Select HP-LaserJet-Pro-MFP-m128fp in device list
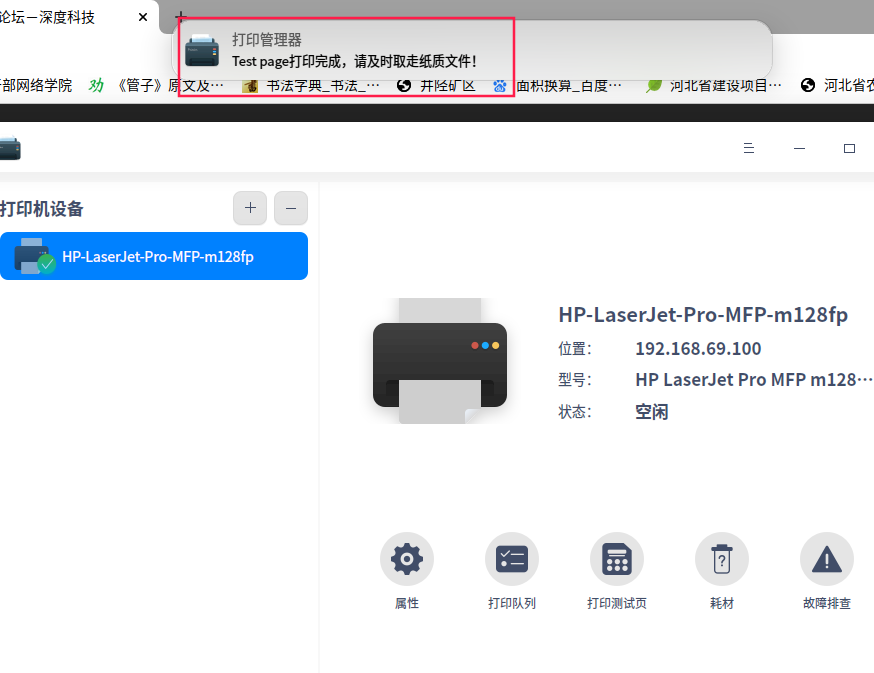 point(154,256)
